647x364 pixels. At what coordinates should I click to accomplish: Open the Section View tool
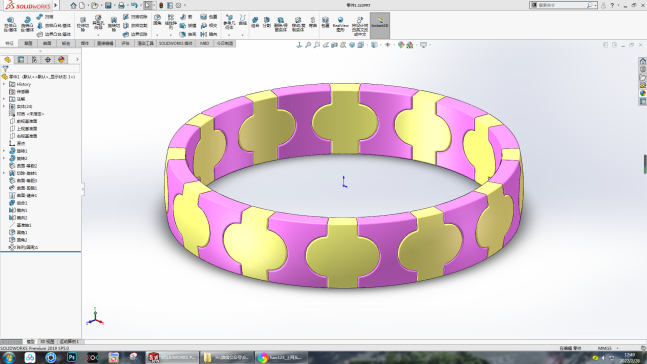[x=334, y=45]
